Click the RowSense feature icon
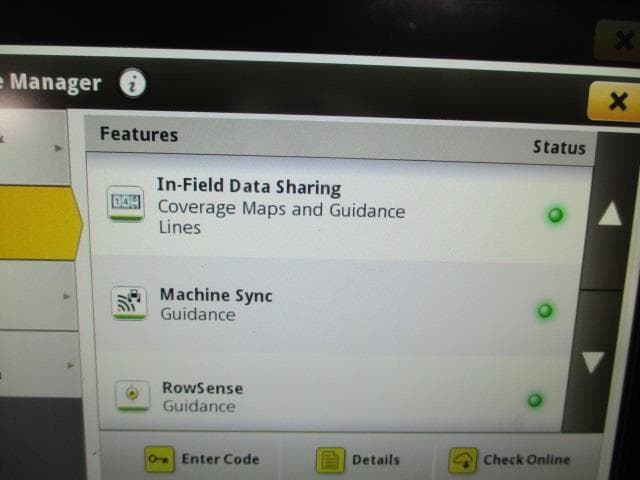 (x=131, y=395)
